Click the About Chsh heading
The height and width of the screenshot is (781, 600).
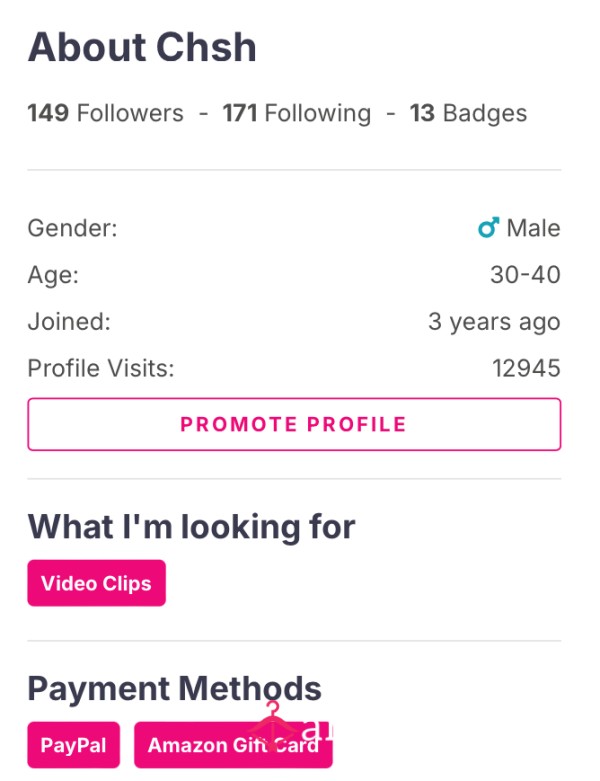(x=142, y=47)
